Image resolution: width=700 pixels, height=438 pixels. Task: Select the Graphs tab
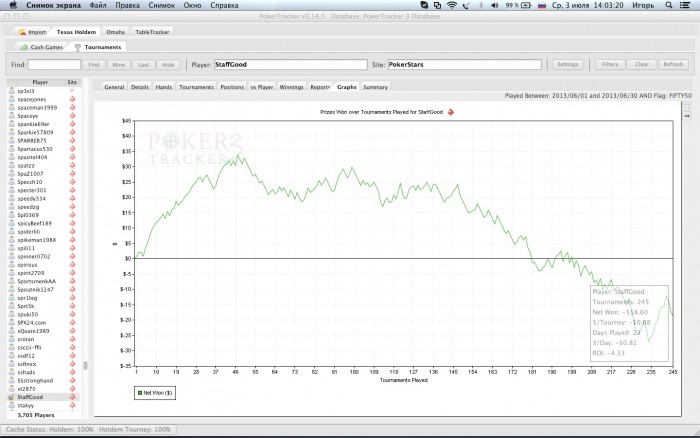click(347, 87)
